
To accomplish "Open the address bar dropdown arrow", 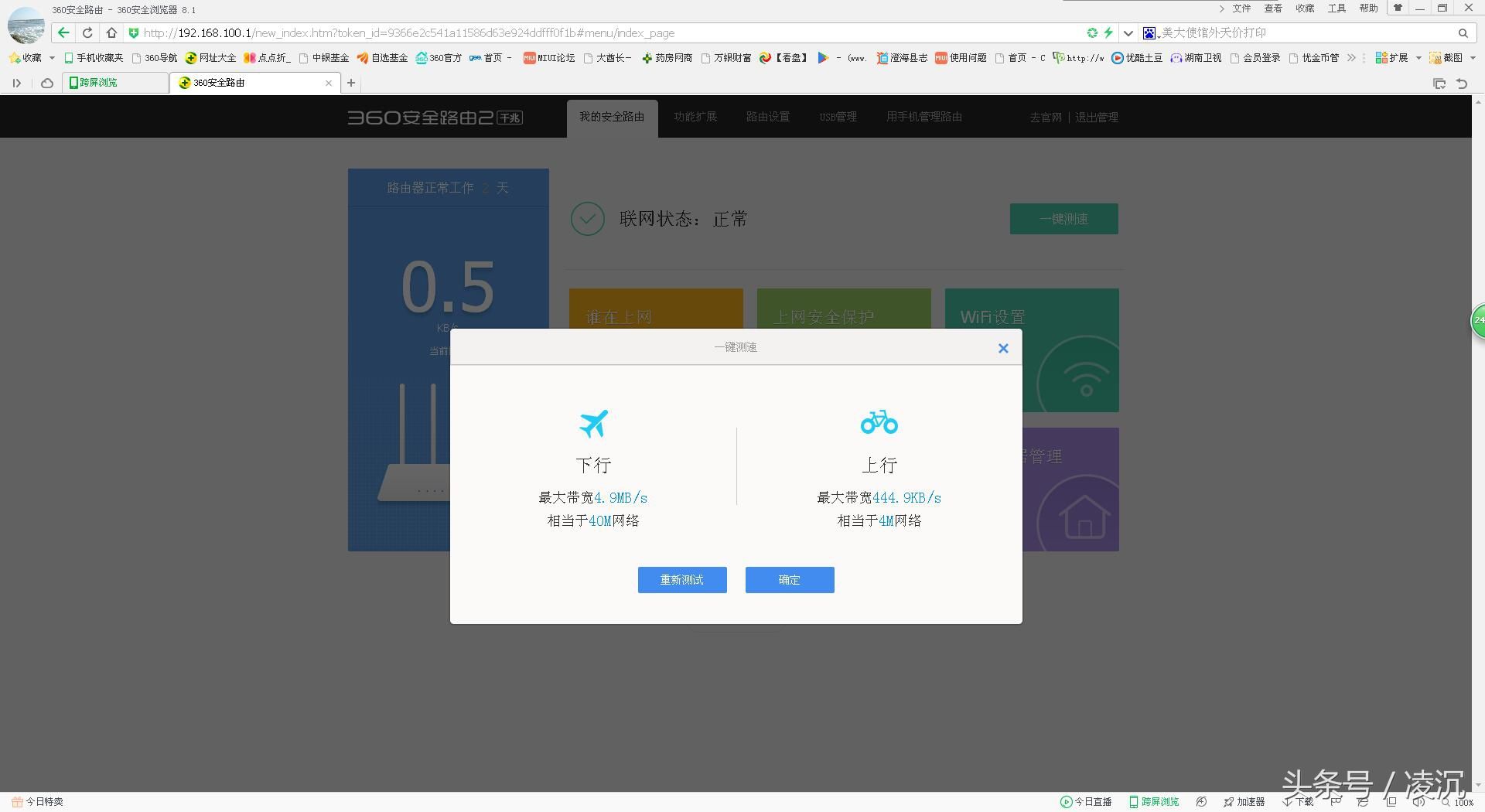I will click(x=1128, y=33).
